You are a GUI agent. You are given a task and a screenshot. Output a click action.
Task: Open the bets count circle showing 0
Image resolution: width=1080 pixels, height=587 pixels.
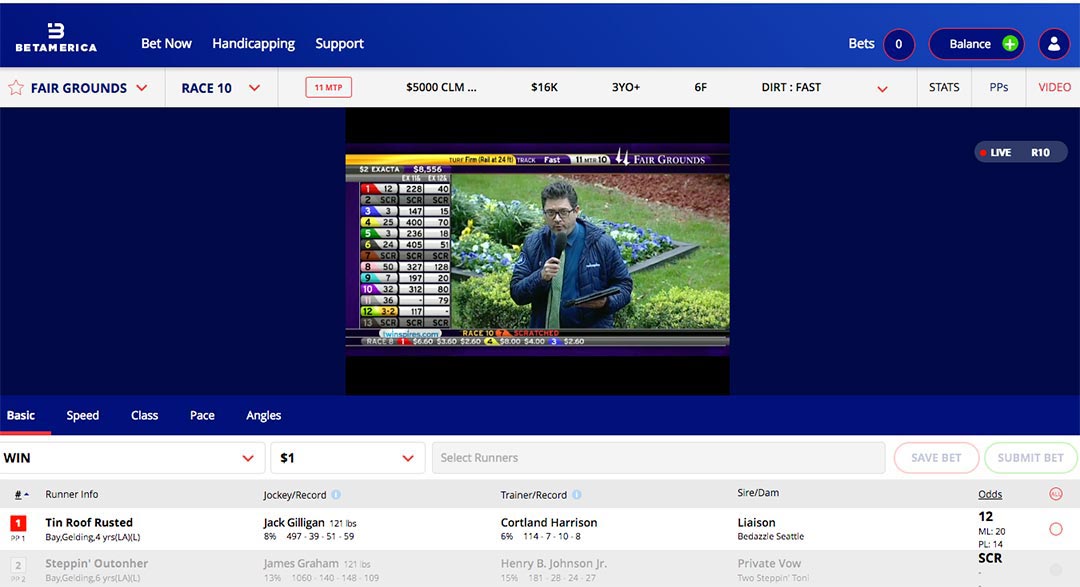(898, 44)
